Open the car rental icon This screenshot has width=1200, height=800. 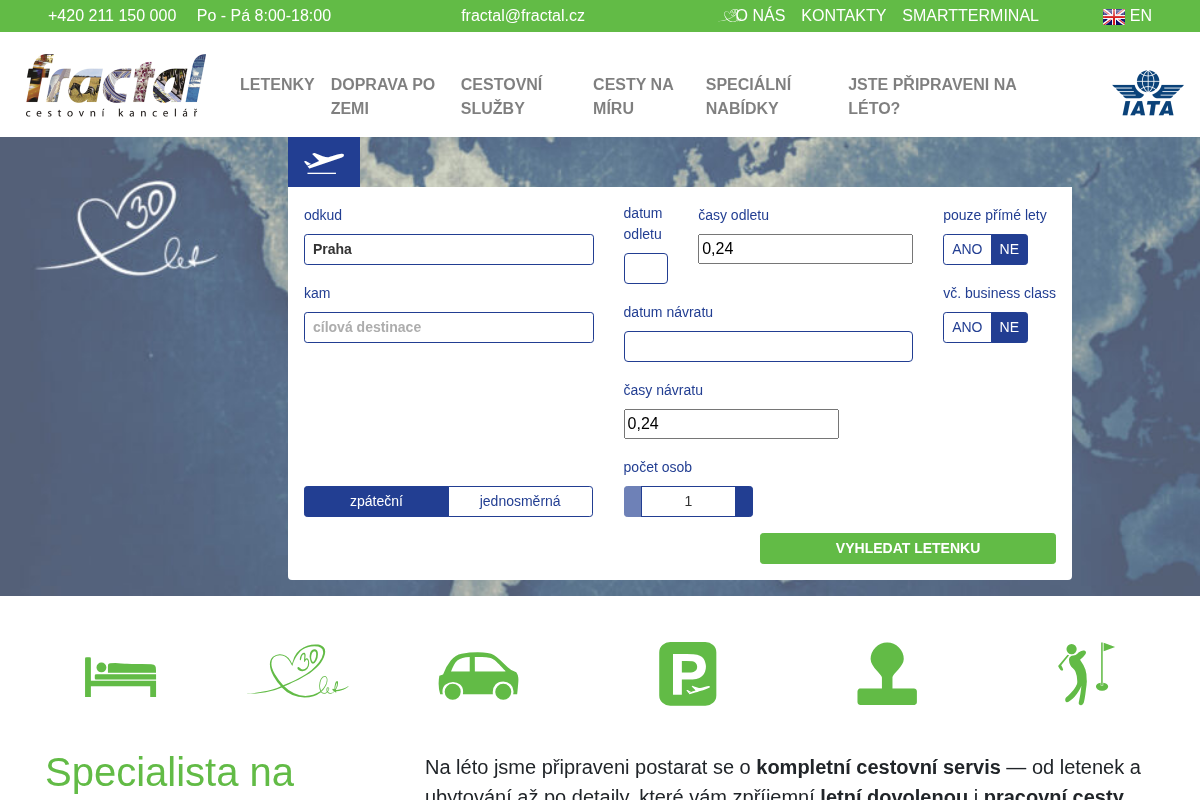478,675
